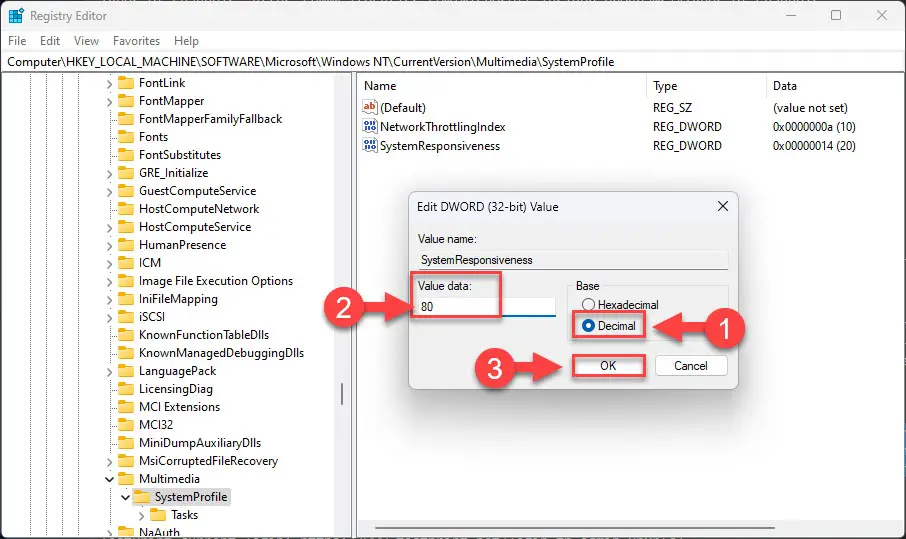
Task: Click the KnownFunctionTableDlls folder icon
Action: click(x=125, y=334)
